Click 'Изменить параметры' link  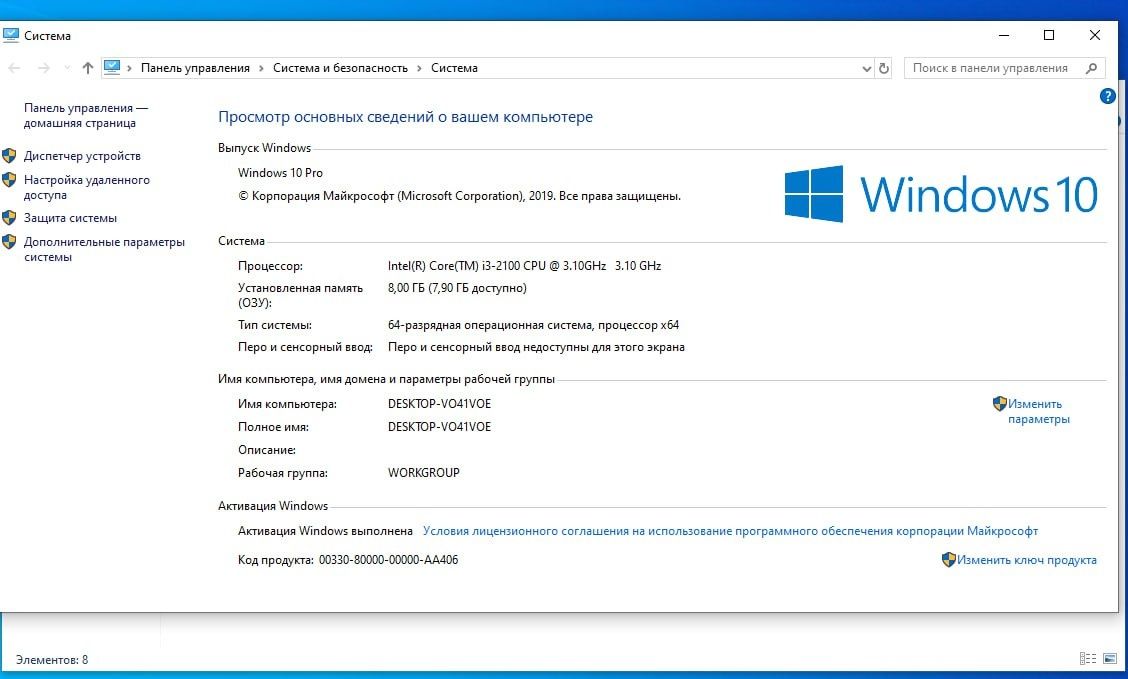(1038, 411)
